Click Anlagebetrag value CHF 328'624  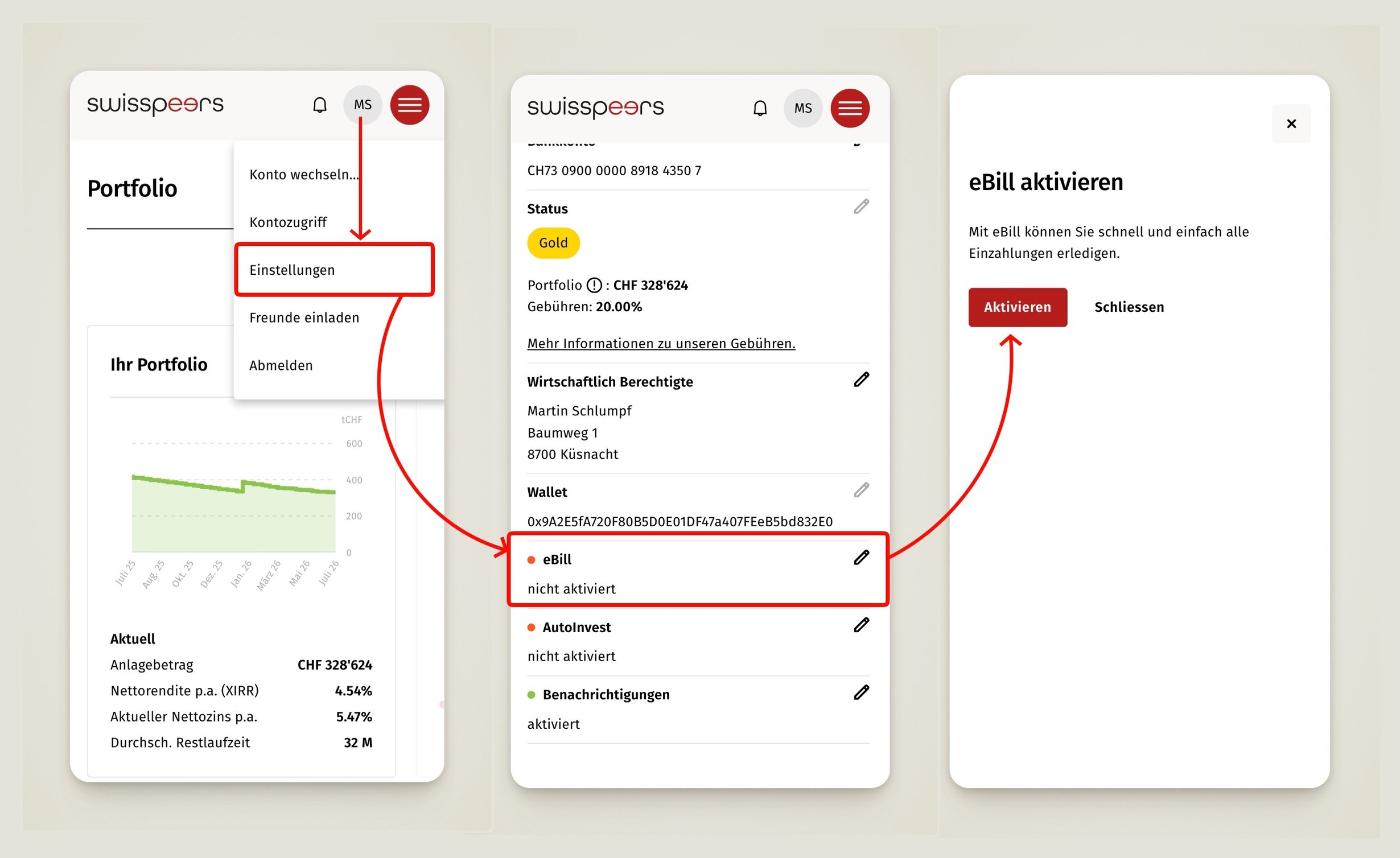point(335,665)
